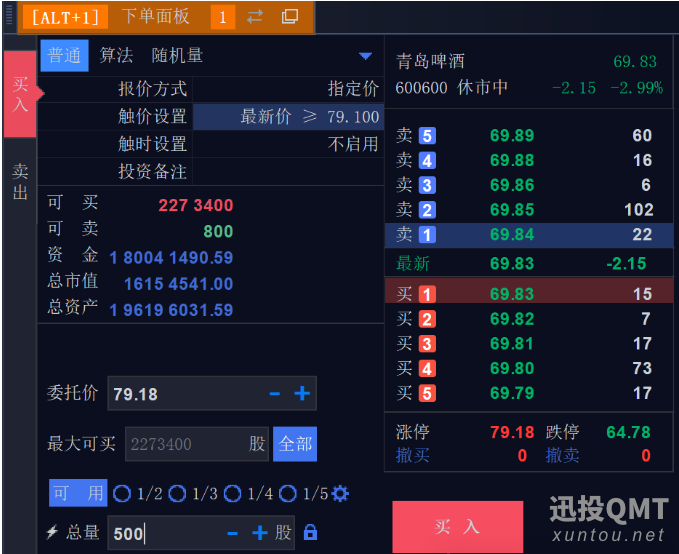Select the 1/4 ratio radio button
This screenshot has height=554, width=679.
coord(233,493)
